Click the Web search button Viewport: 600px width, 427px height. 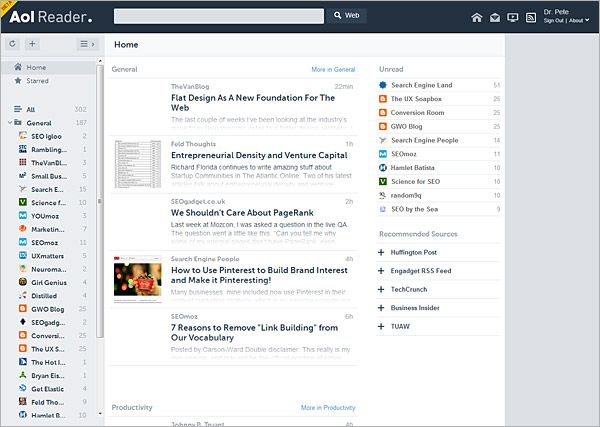(346, 16)
